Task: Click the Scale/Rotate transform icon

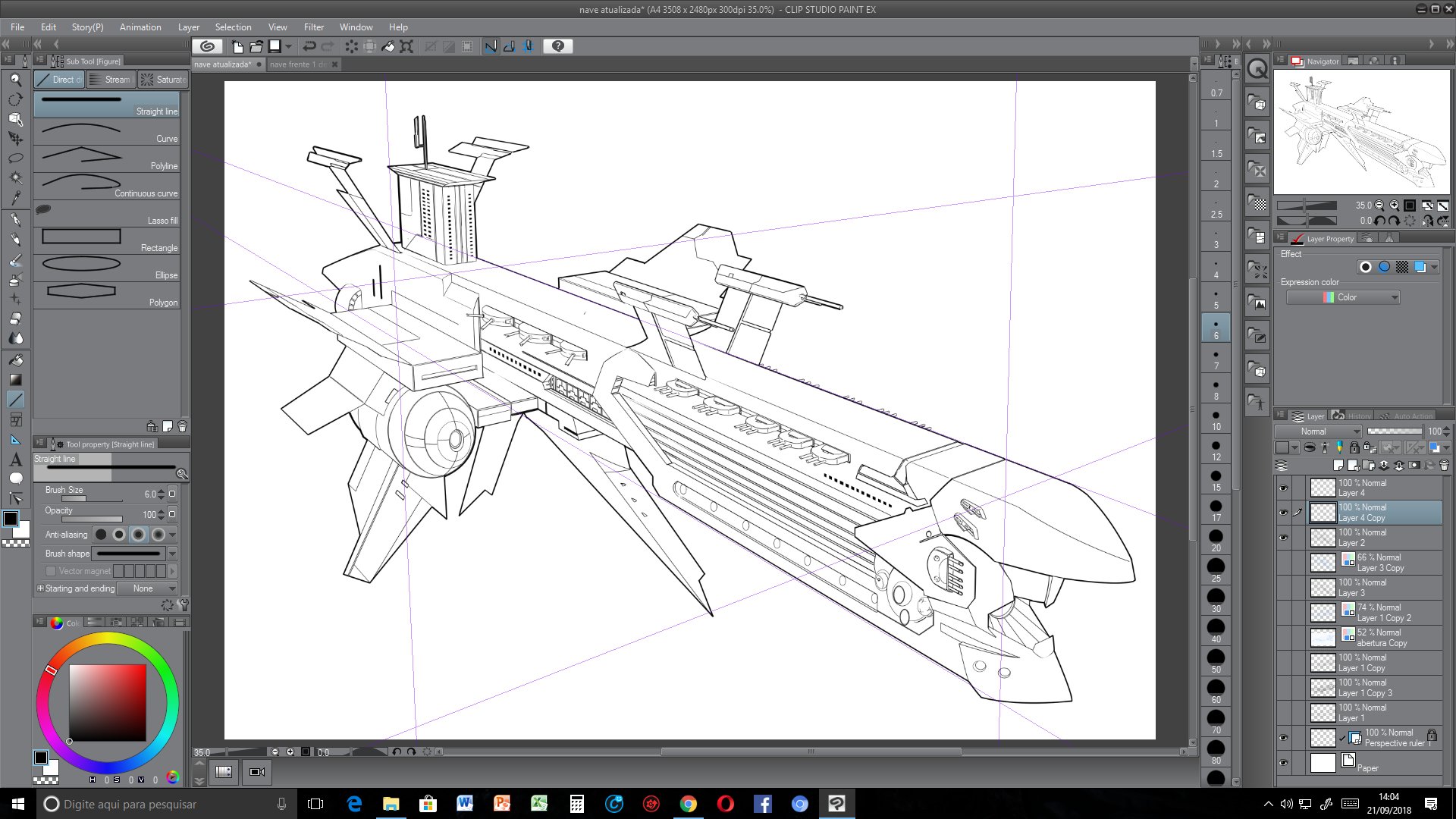Action: click(407, 46)
